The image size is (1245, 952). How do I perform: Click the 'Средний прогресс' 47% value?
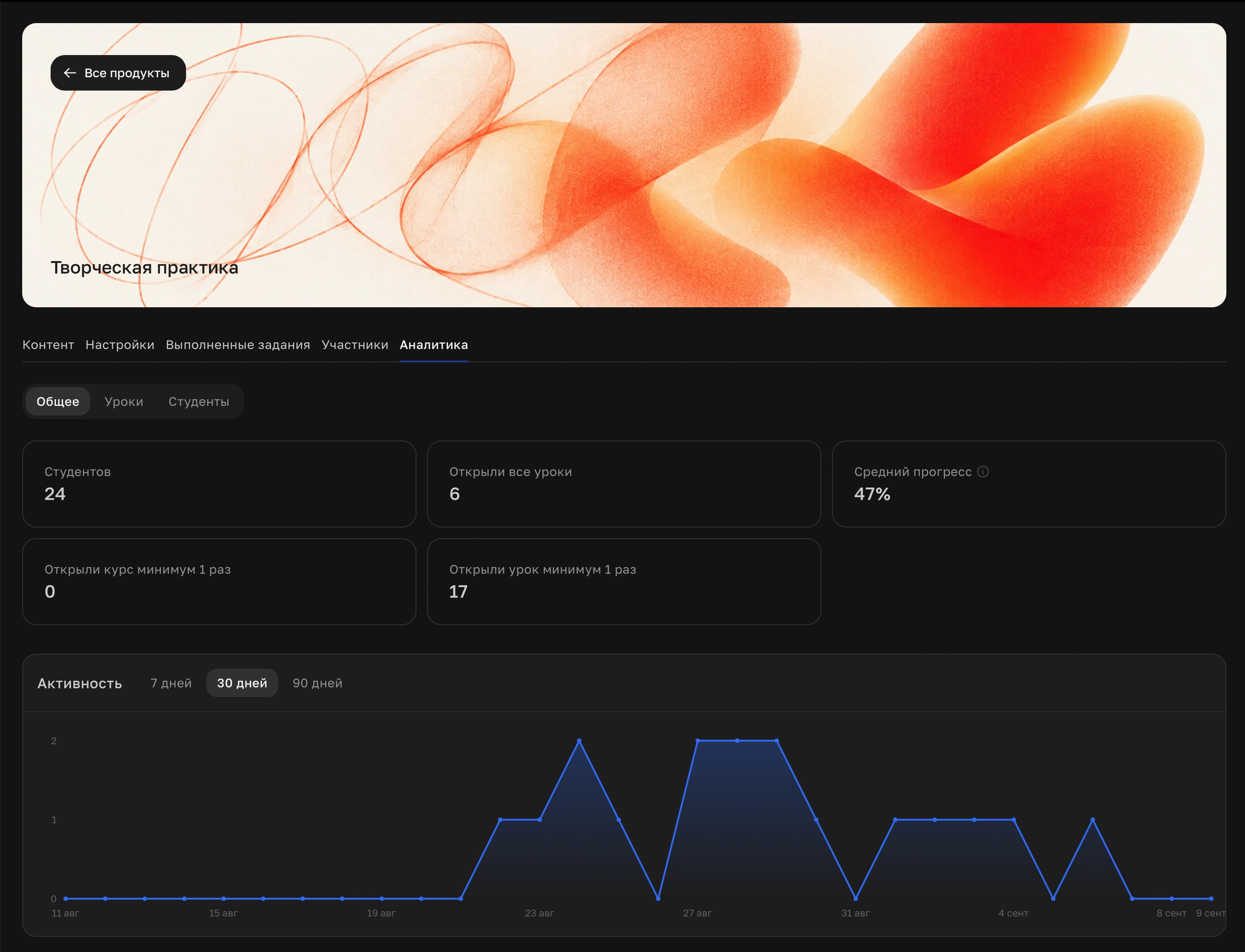pos(872,494)
